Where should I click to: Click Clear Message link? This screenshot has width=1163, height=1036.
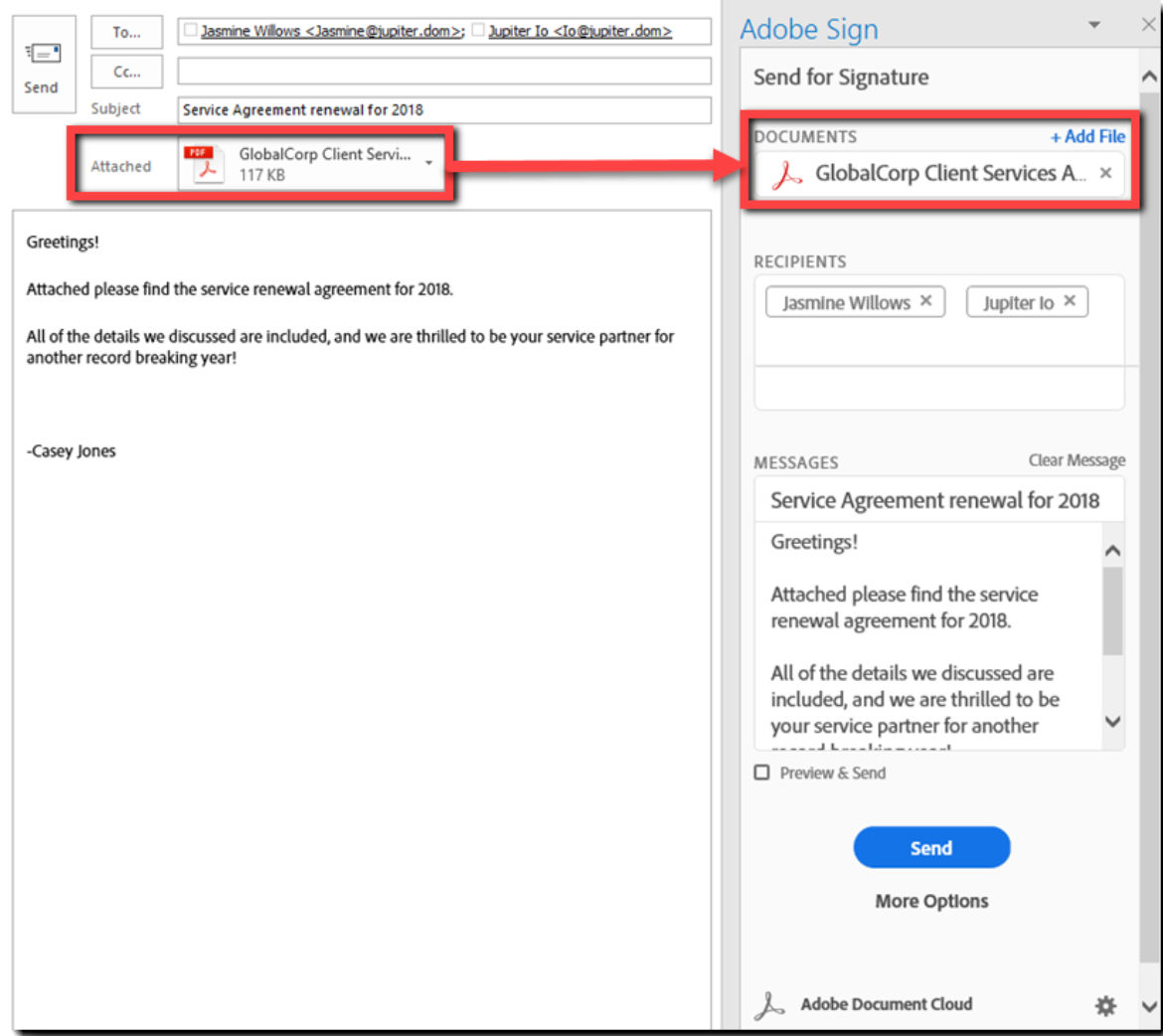tap(1077, 460)
